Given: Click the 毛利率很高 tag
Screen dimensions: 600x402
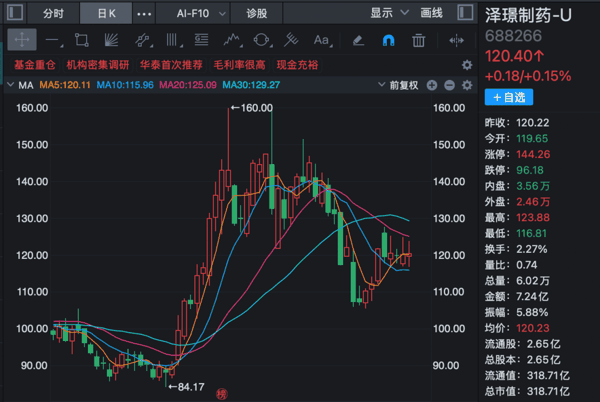Looking at the screenshot, I should [239, 65].
